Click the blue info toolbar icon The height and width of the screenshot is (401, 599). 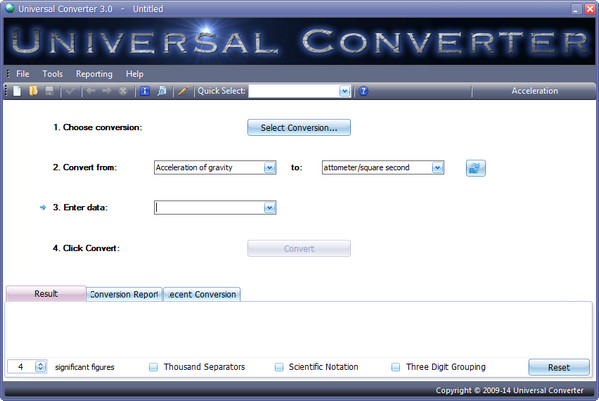point(145,91)
